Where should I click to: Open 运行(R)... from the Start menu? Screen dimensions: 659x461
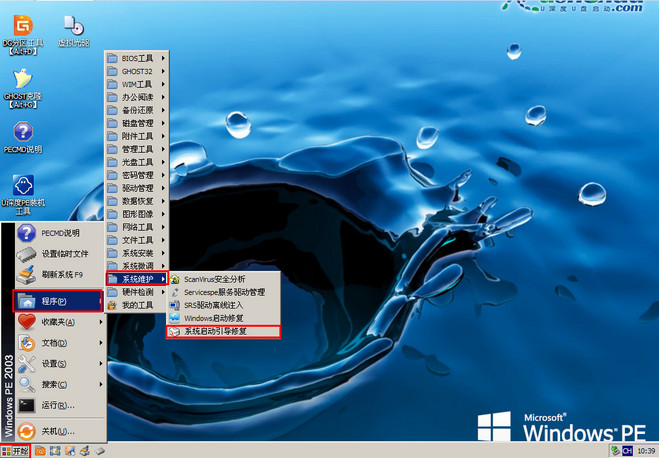coord(60,405)
